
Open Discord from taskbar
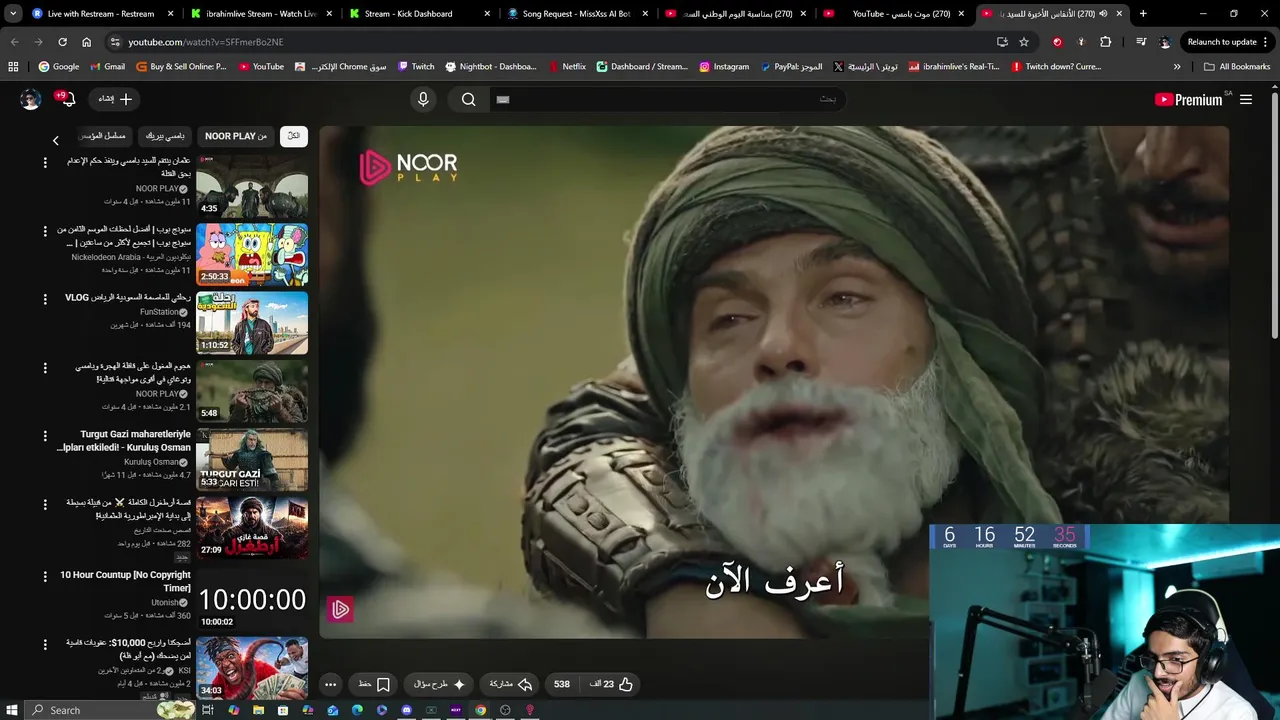(x=407, y=710)
